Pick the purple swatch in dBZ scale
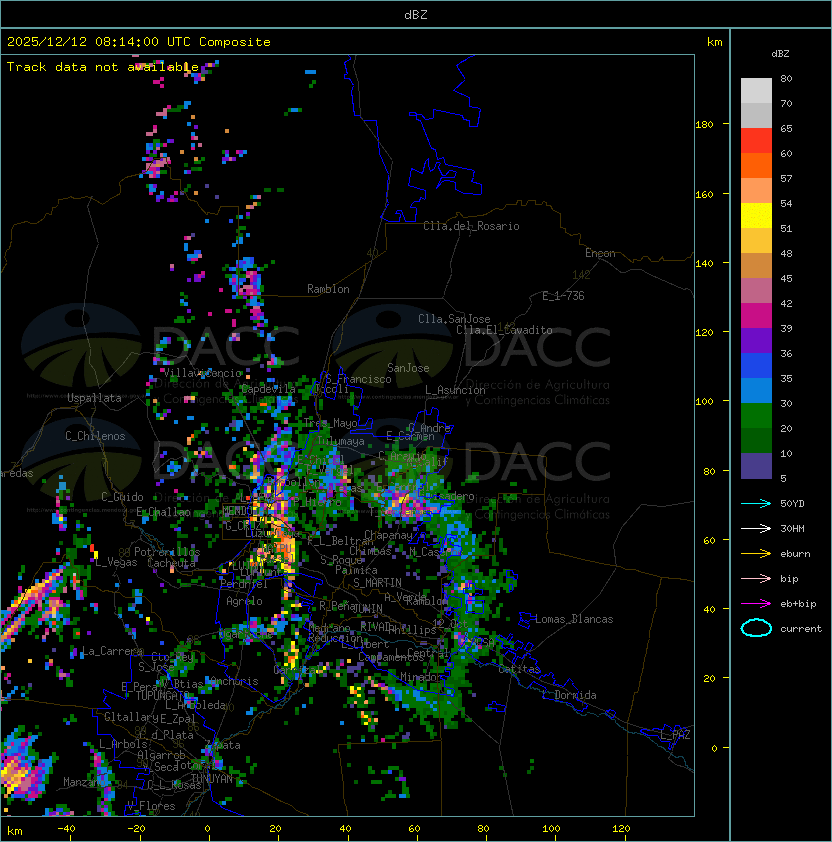Viewport: 832px width, 842px height. tap(756, 340)
